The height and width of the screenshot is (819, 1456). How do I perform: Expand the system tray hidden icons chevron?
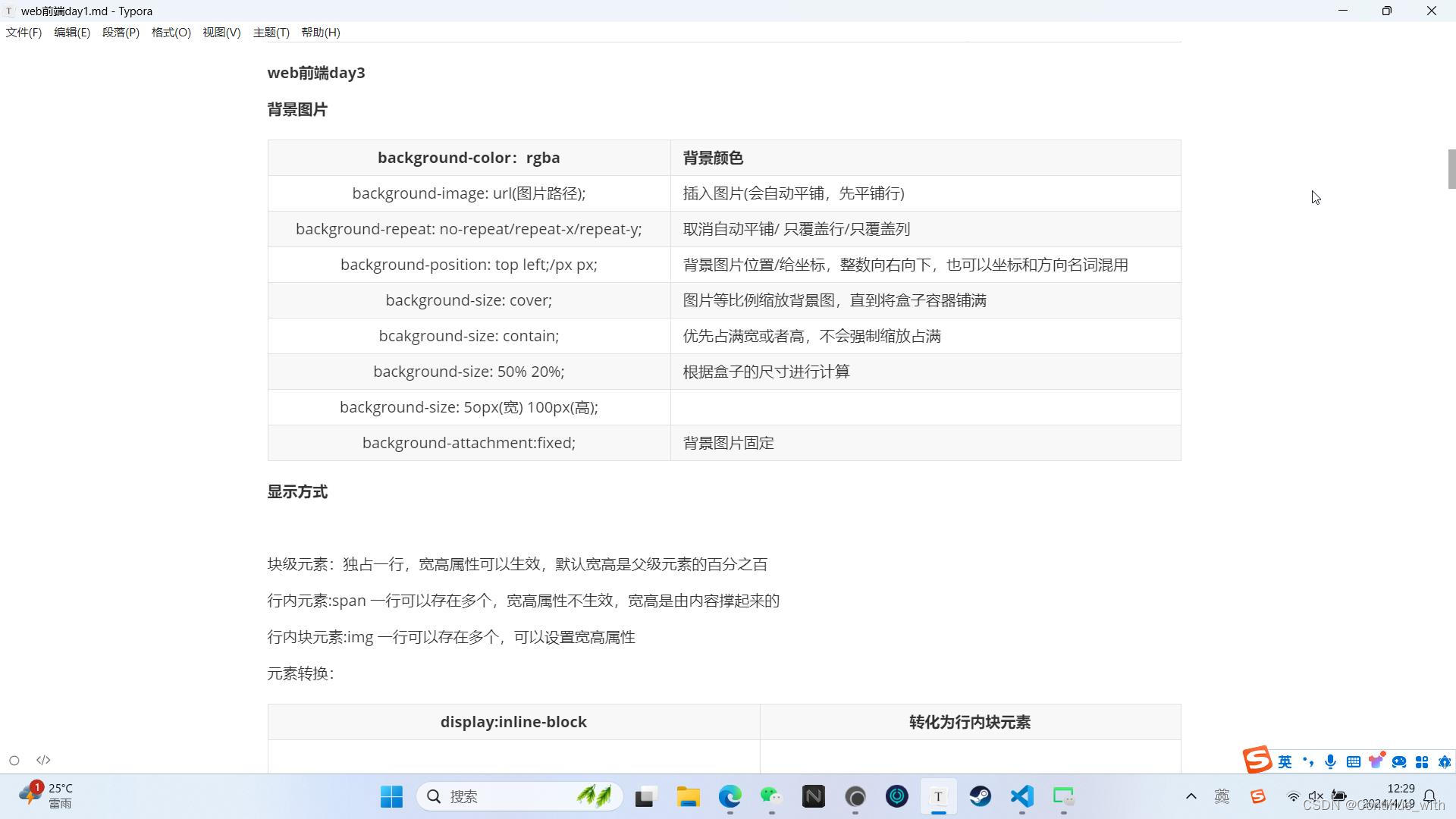coord(1191,796)
